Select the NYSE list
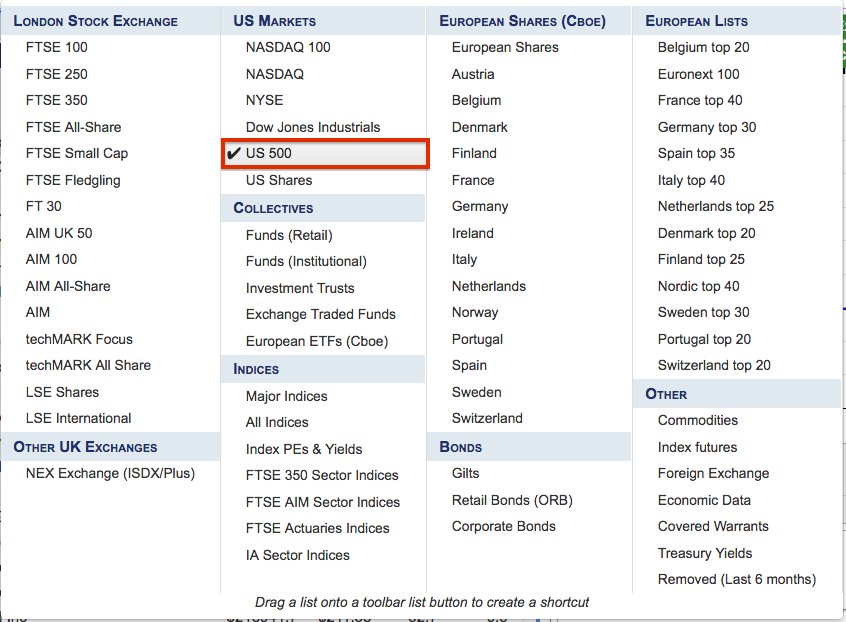 [264, 100]
